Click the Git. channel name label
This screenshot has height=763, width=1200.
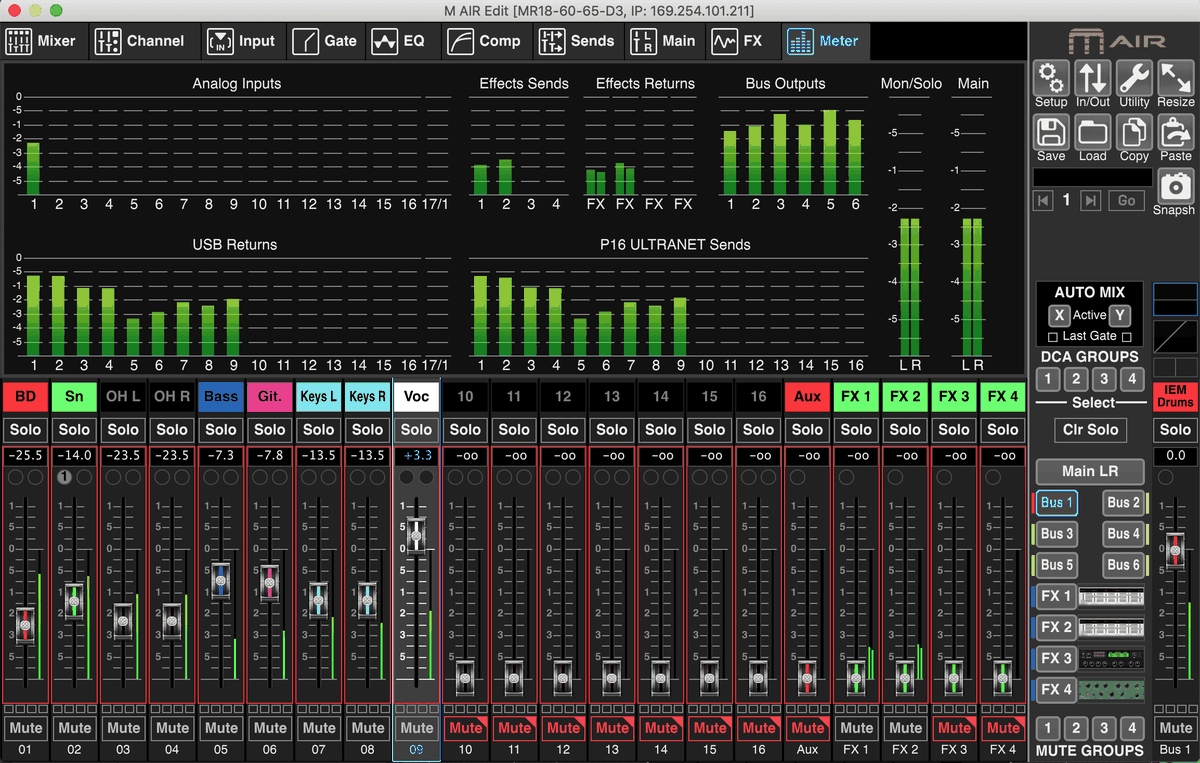[x=270, y=397]
